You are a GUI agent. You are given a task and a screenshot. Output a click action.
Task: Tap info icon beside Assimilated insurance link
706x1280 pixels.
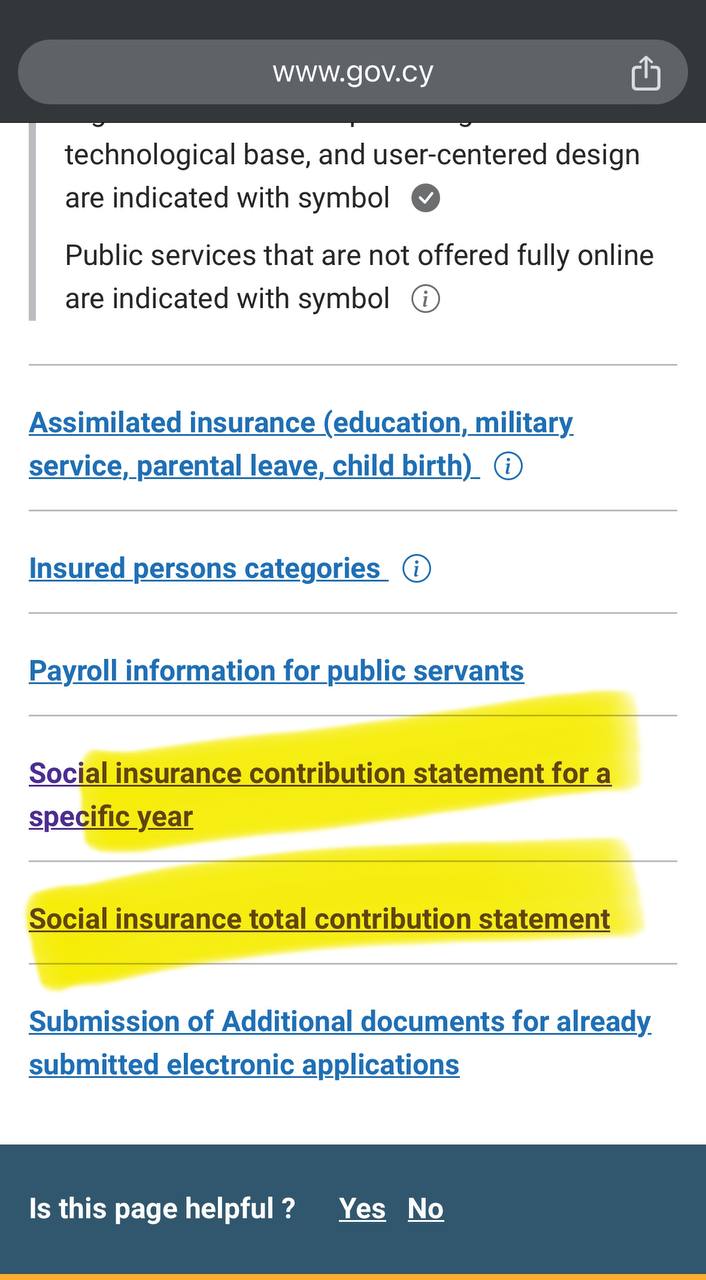pyautogui.click(x=508, y=466)
